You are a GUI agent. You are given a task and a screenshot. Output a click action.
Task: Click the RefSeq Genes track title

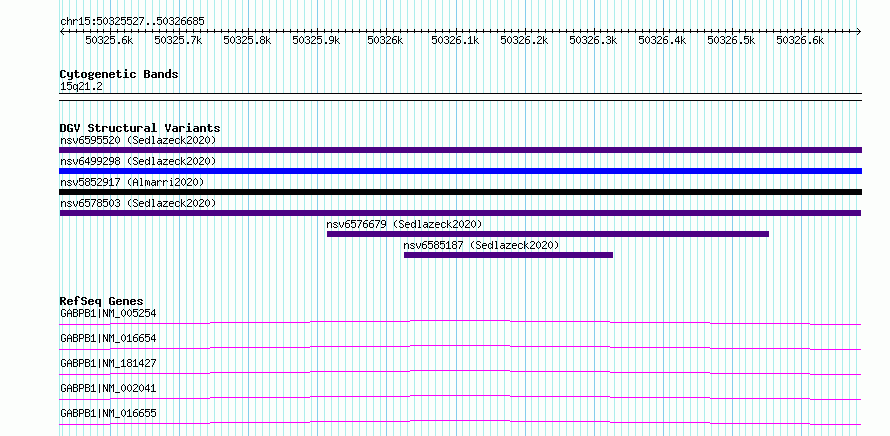(102, 301)
